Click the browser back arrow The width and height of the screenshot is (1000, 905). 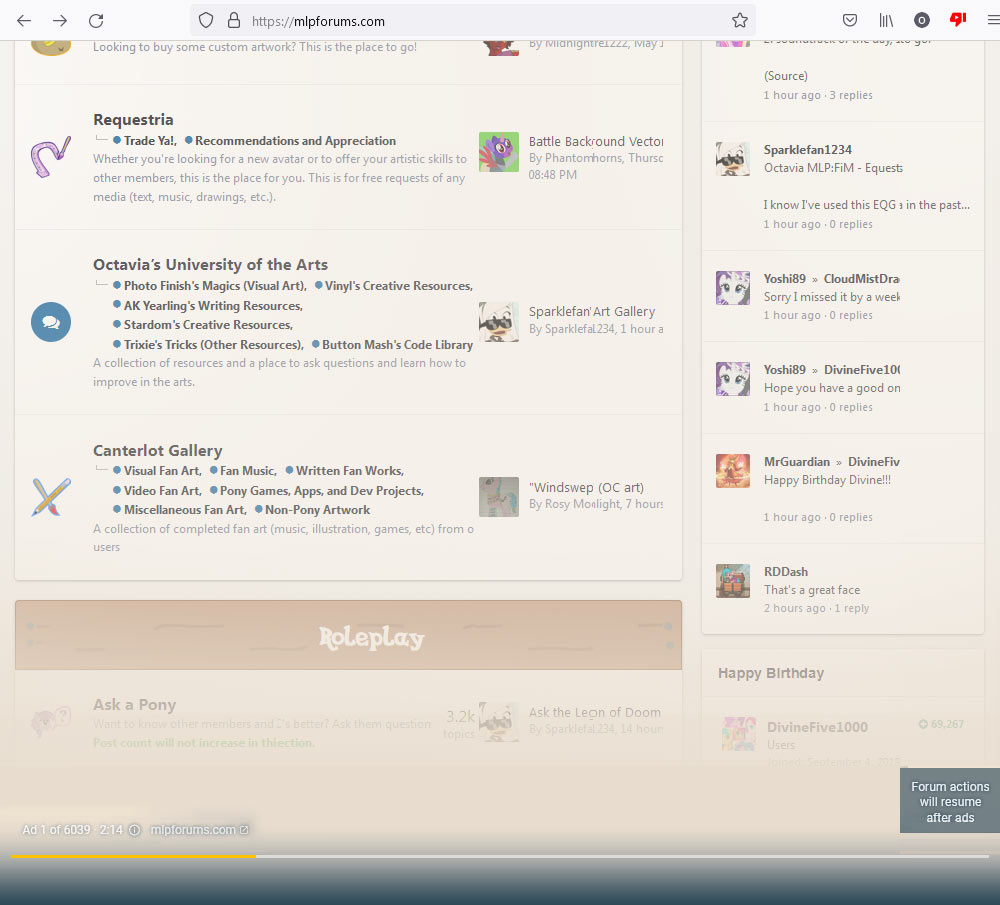click(24, 20)
